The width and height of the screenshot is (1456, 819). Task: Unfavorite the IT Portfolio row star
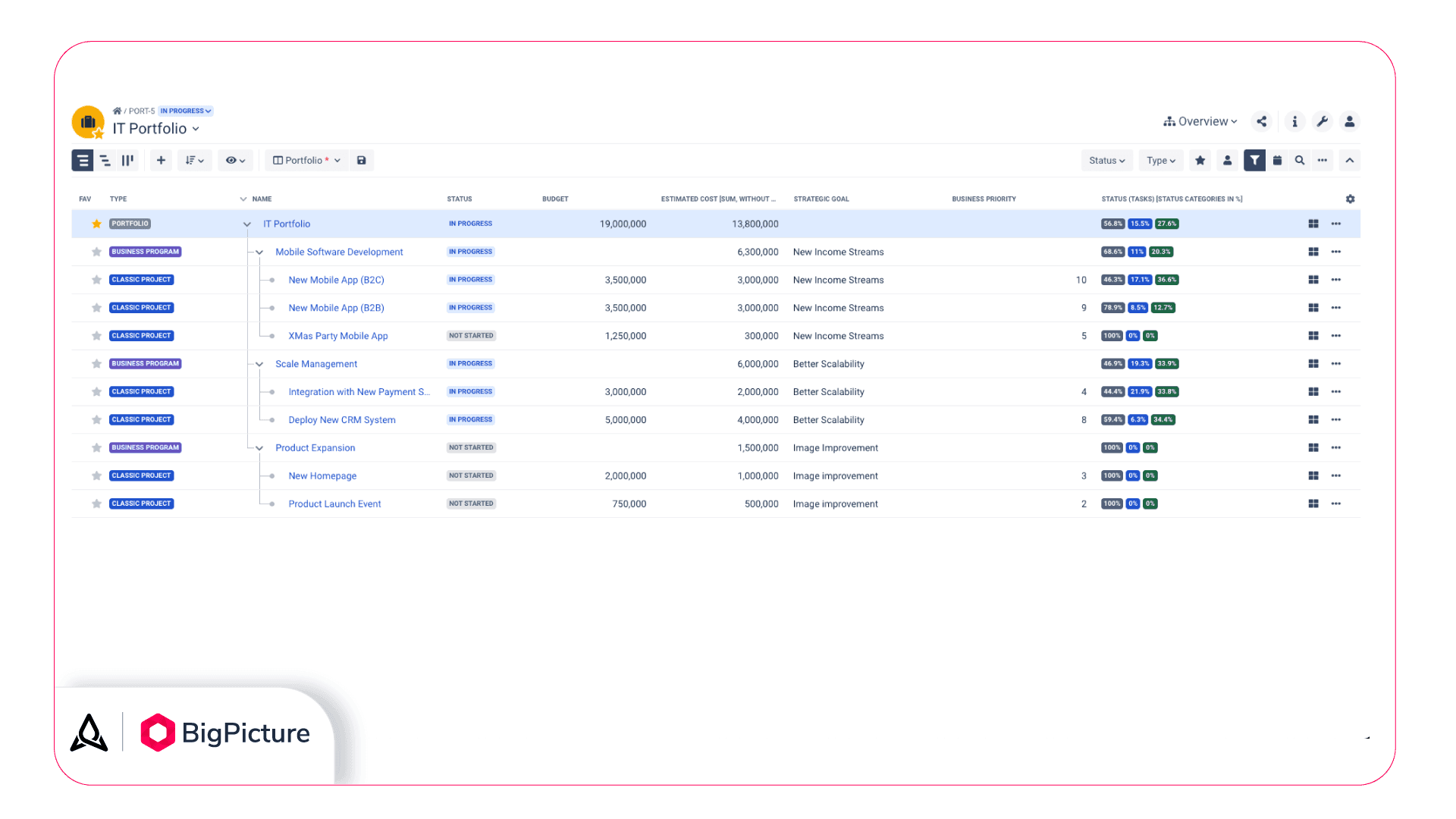tap(96, 224)
